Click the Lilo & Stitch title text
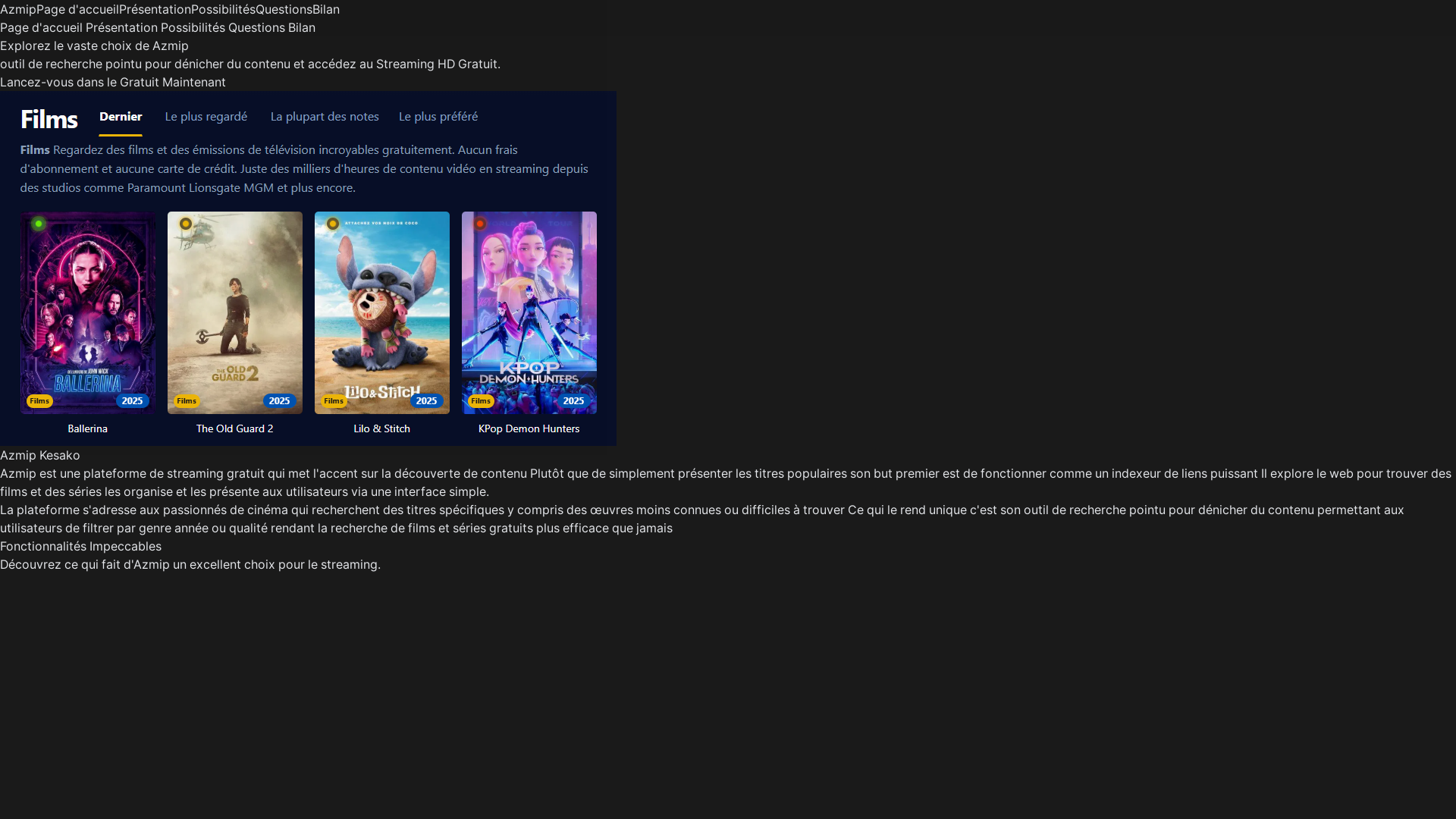This screenshot has height=819, width=1456. 382,428
